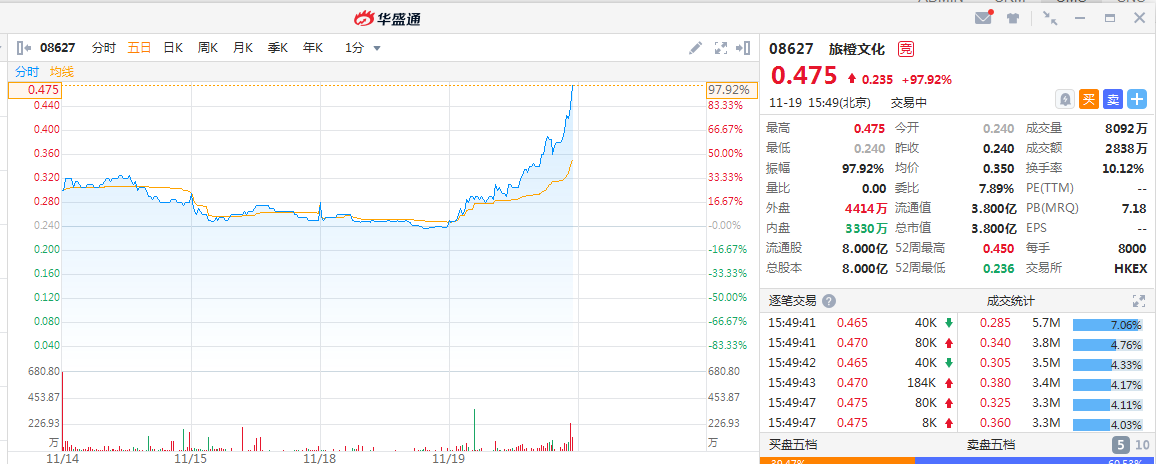Click the orange 买 buy button
The image size is (1156, 464).
pyautogui.click(x=1089, y=99)
